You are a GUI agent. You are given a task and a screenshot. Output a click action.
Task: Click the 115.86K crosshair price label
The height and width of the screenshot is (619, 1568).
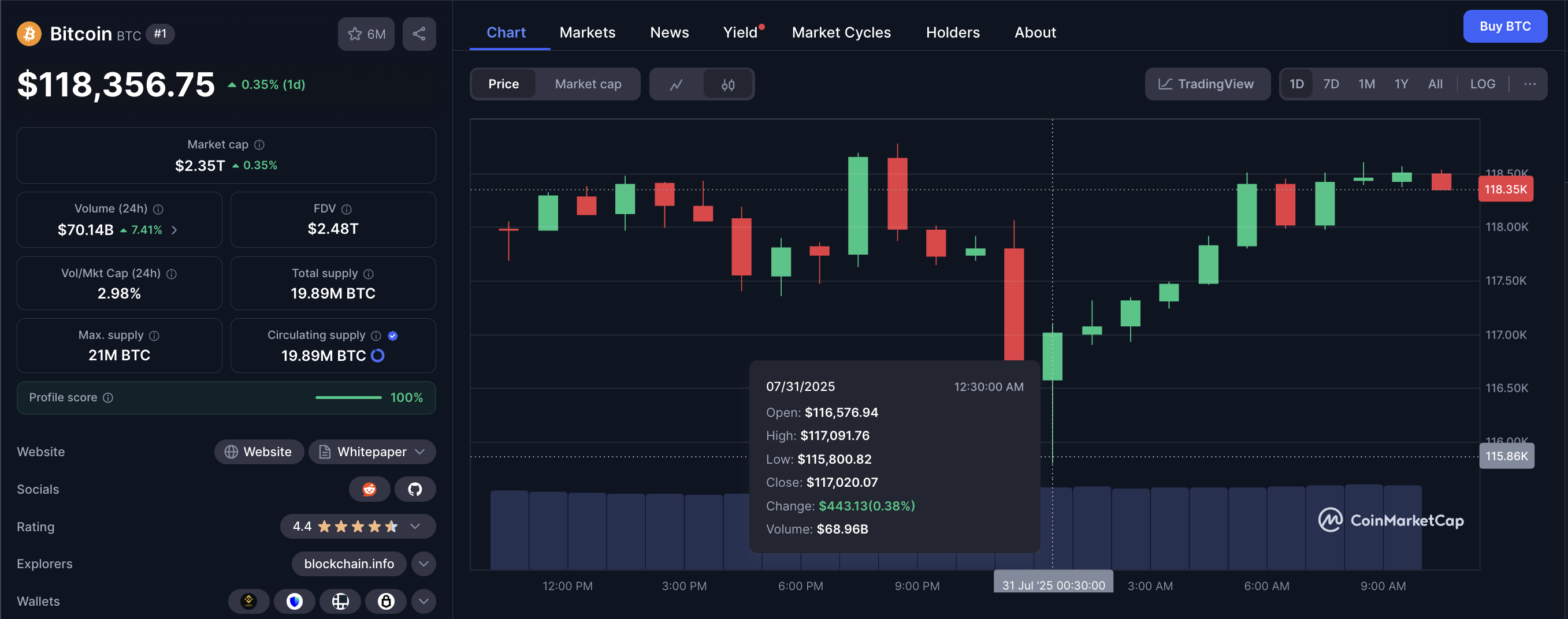point(1507,456)
